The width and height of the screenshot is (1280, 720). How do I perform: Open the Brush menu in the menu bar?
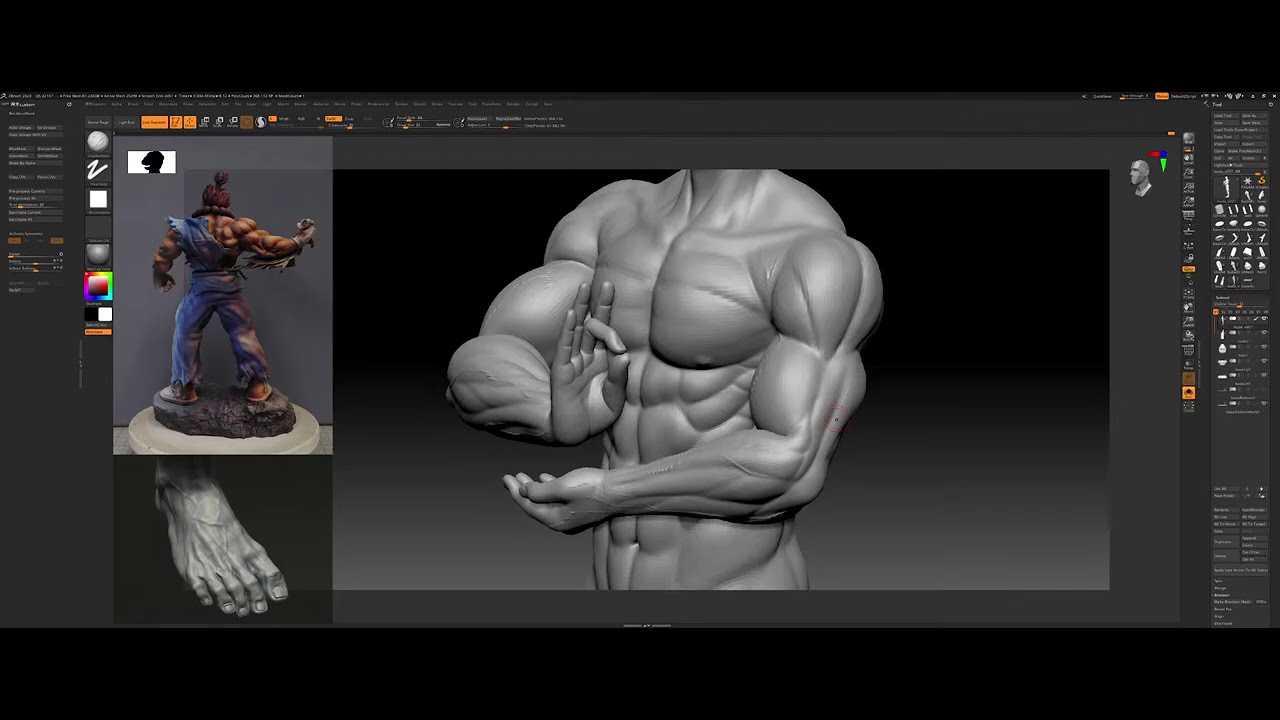[133, 104]
